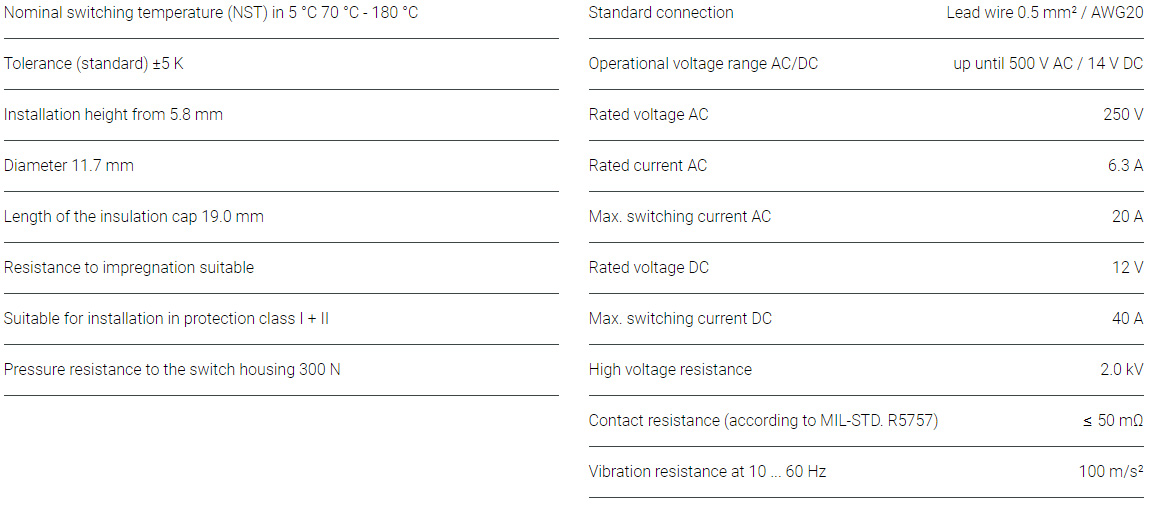Screen dimensions: 1150x506
Task: Click Max. switching current AC label
Action: point(680,217)
